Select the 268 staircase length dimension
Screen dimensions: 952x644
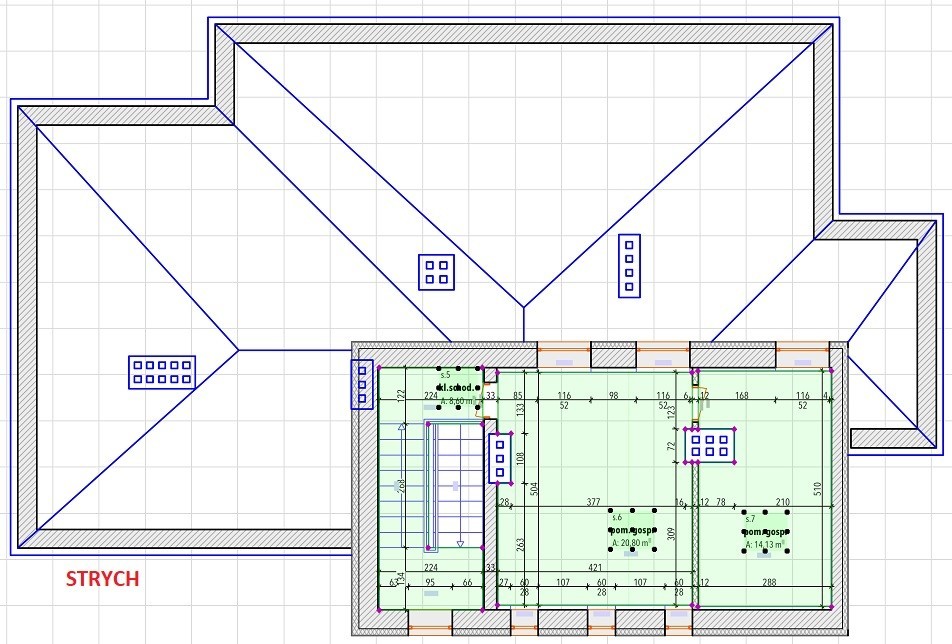(x=400, y=487)
